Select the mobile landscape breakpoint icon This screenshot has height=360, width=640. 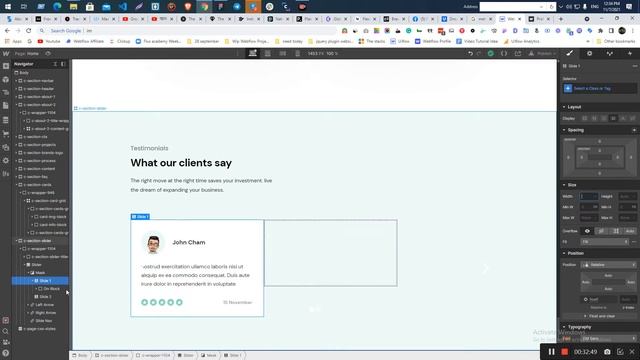click(x=283, y=53)
